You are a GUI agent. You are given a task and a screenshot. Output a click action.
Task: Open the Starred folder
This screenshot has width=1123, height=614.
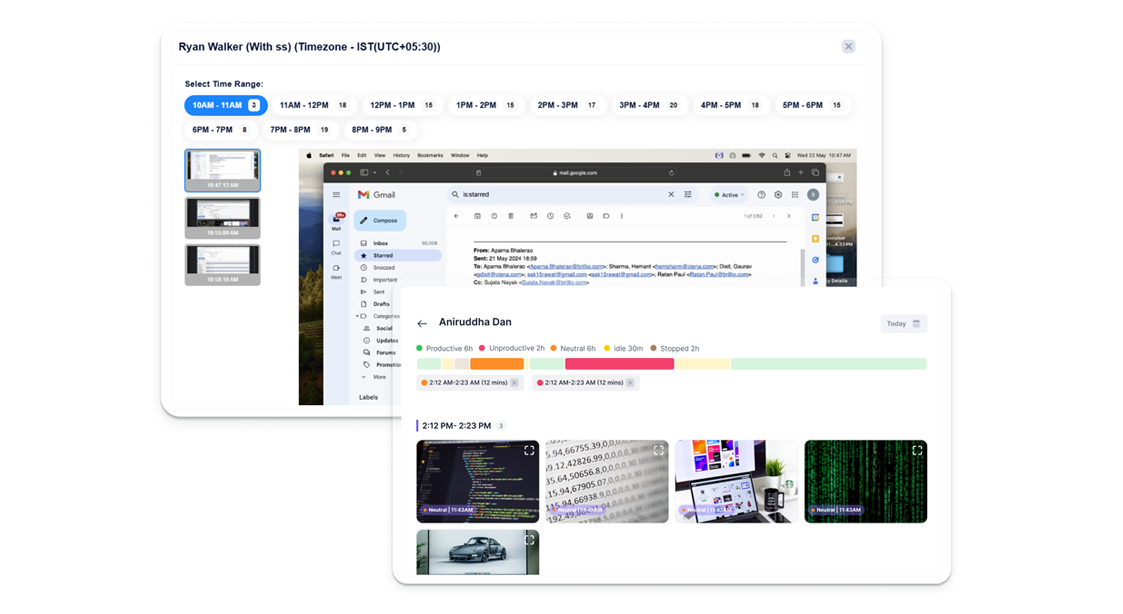pos(397,255)
